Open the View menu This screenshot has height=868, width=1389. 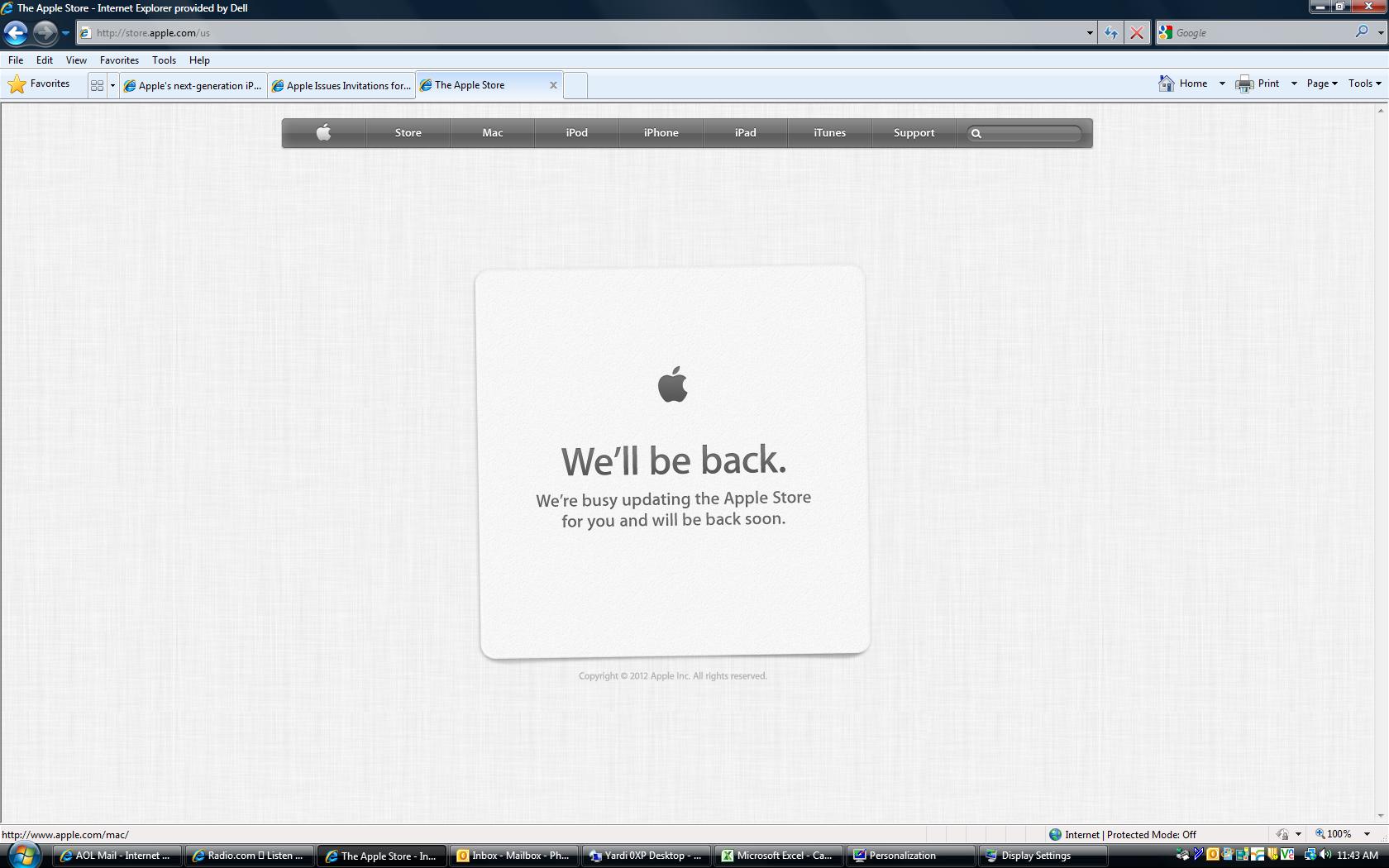pyautogui.click(x=76, y=60)
